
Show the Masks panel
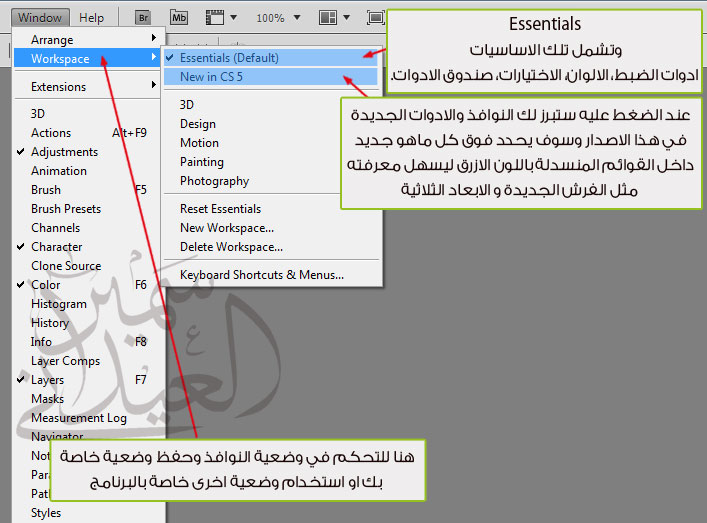pyautogui.click(x=89, y=399)
